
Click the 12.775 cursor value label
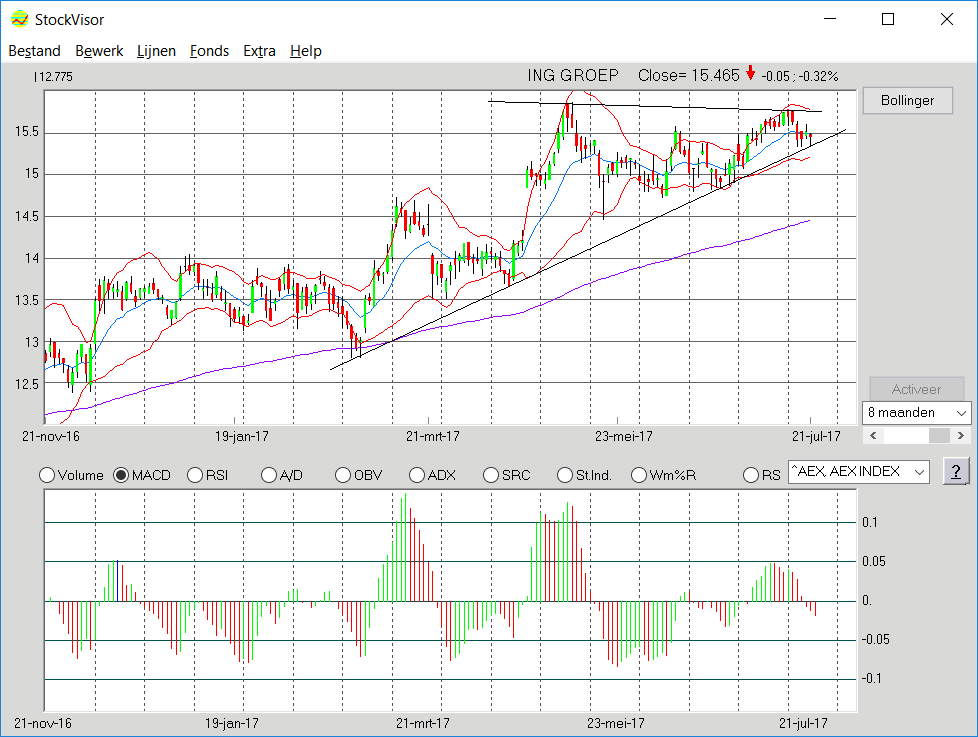(54, 77)
